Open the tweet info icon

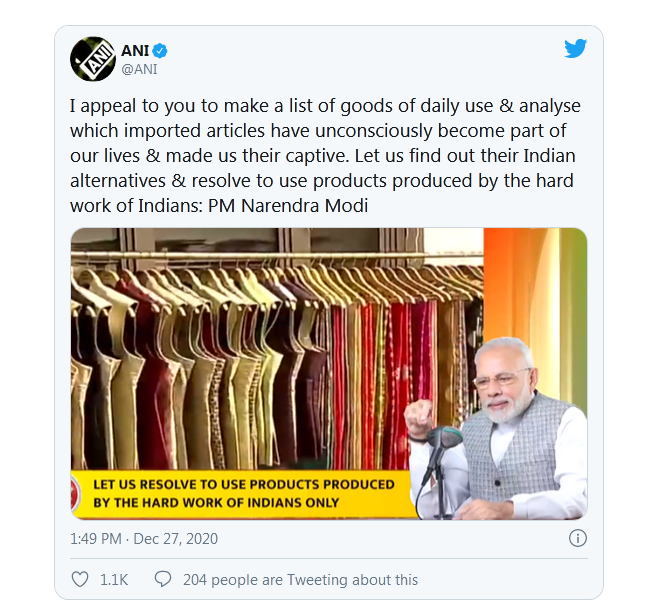pos(577,538)
